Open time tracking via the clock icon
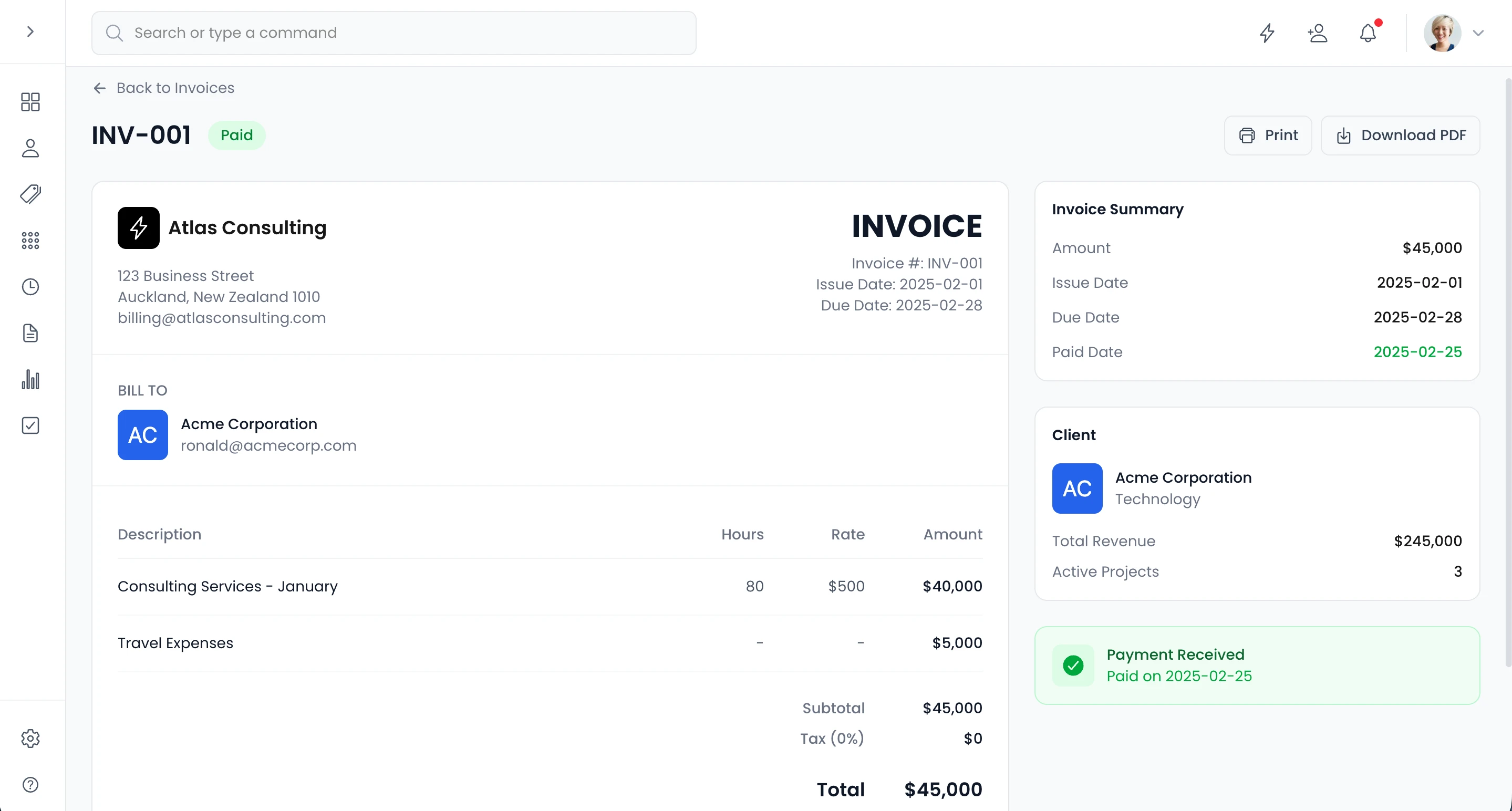The image size is (1512, 811). [x=29, y=286]
